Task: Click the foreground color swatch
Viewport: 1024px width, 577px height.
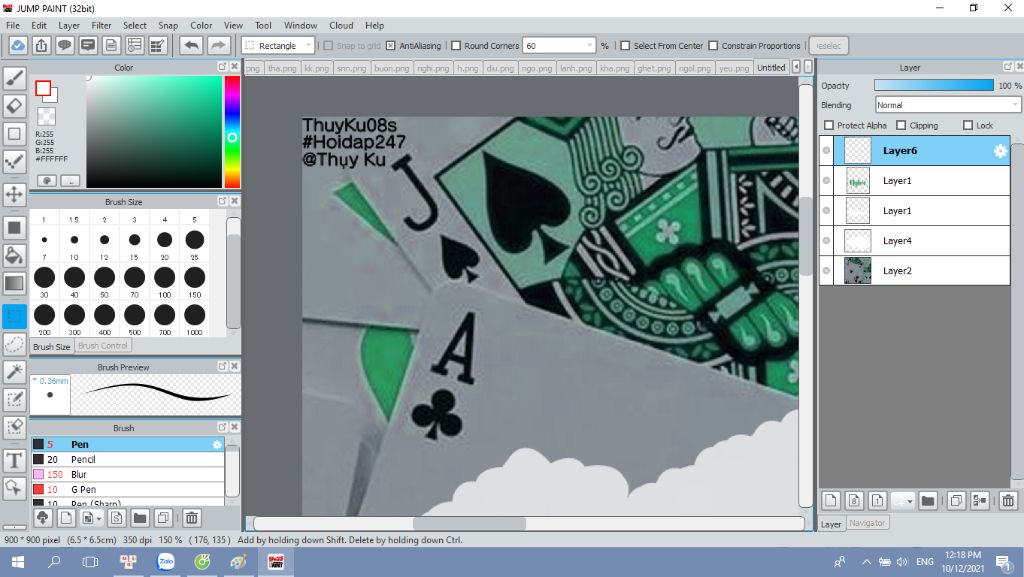Action: click(x=43, y=88)
